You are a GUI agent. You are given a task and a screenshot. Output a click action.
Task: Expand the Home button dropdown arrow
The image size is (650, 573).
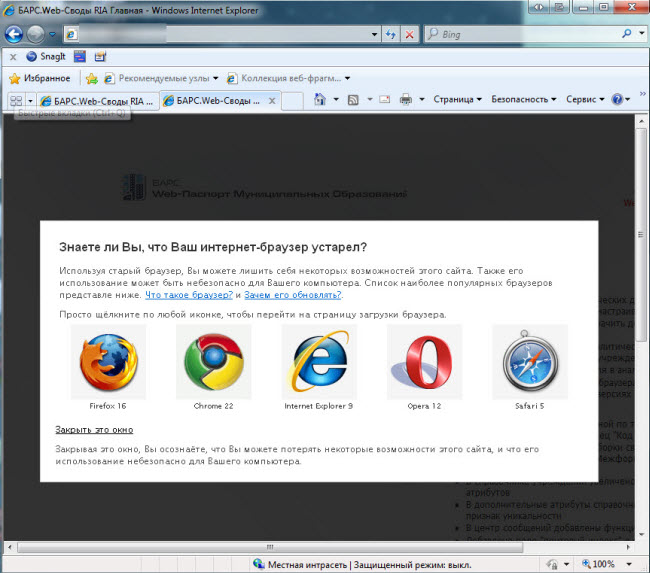(x=336, y=100)
